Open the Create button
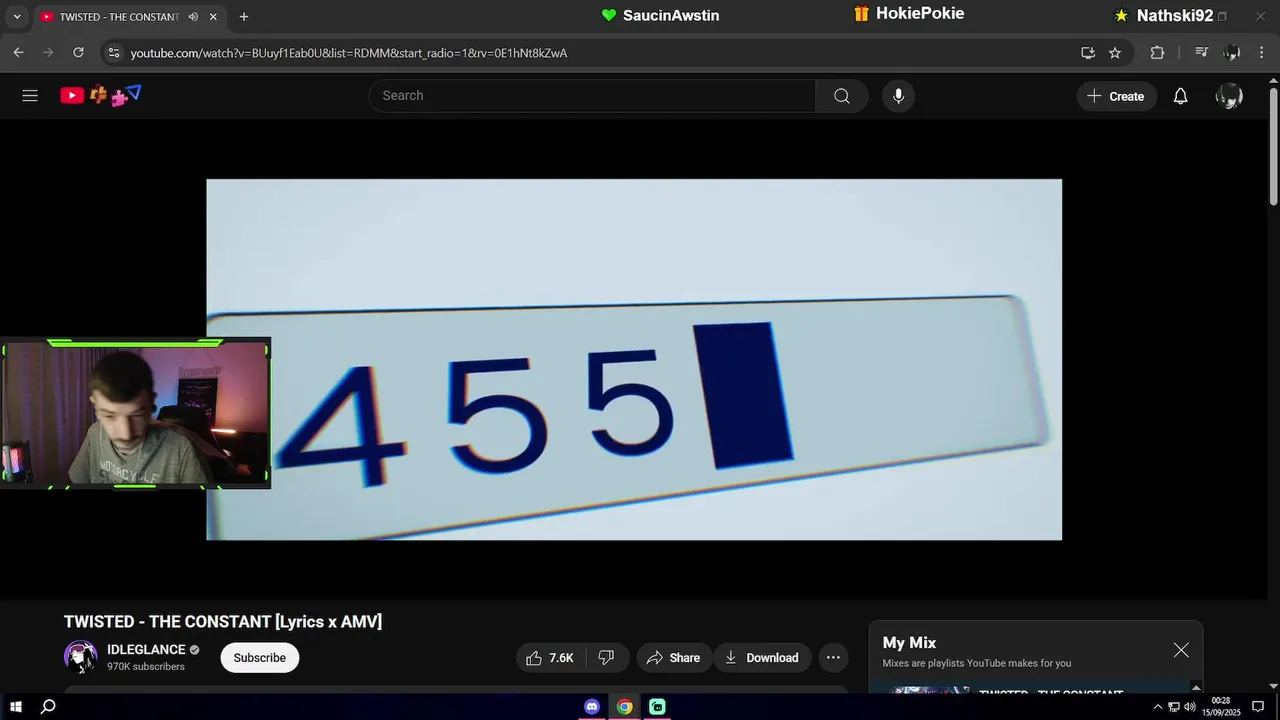The image size is (1280, 720). 1116,96
